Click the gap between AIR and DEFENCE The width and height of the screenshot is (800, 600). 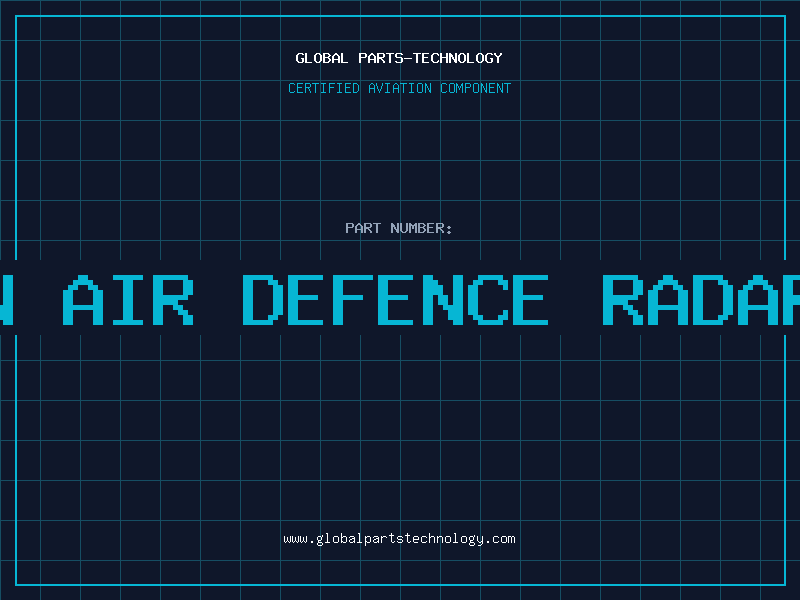tap(218, 300)
